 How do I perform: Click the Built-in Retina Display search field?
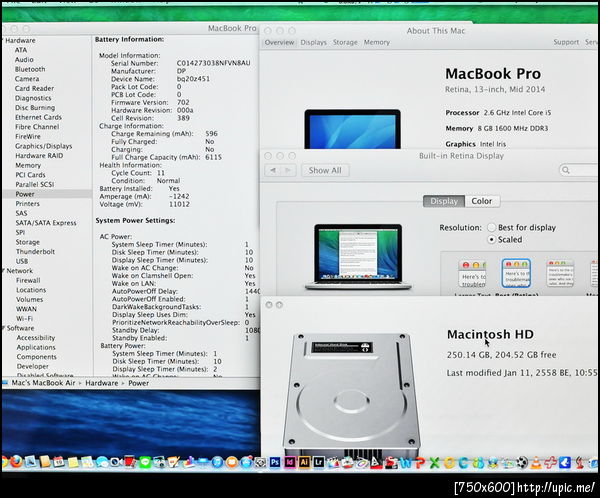pos(579,170)
